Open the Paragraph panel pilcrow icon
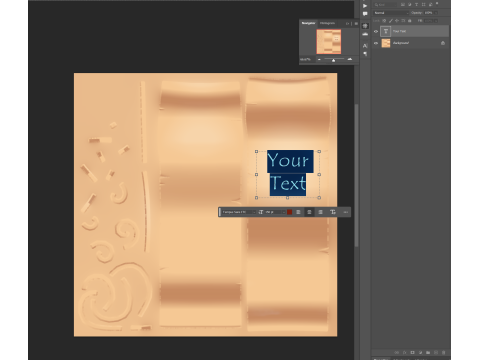Image resolution: width=480 pixels, height=360 pixels. 365,53
